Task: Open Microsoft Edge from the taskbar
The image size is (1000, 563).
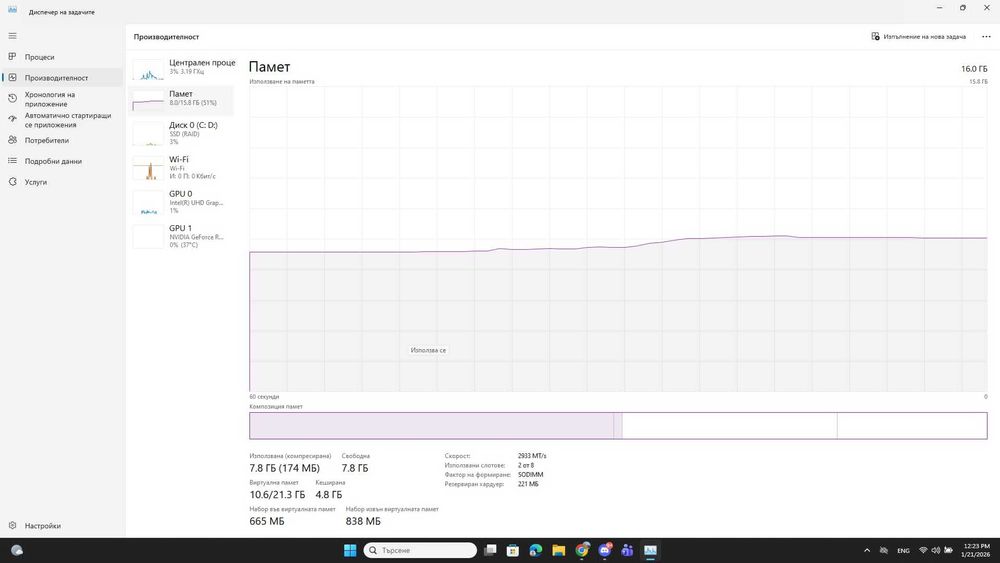Action: click(536, 550)
